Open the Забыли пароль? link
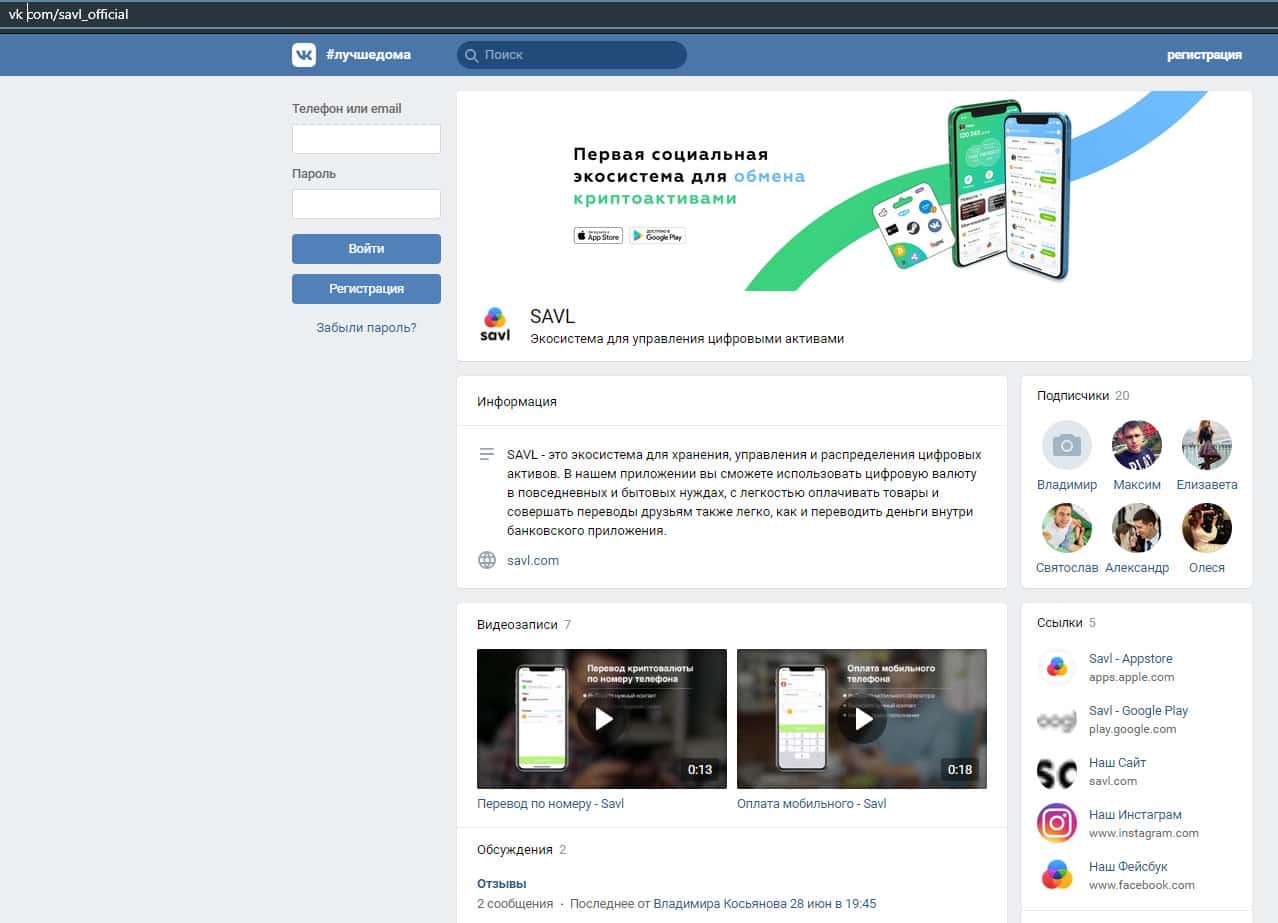This screenshot has height=923, width=1278. [x=366, y=328]
